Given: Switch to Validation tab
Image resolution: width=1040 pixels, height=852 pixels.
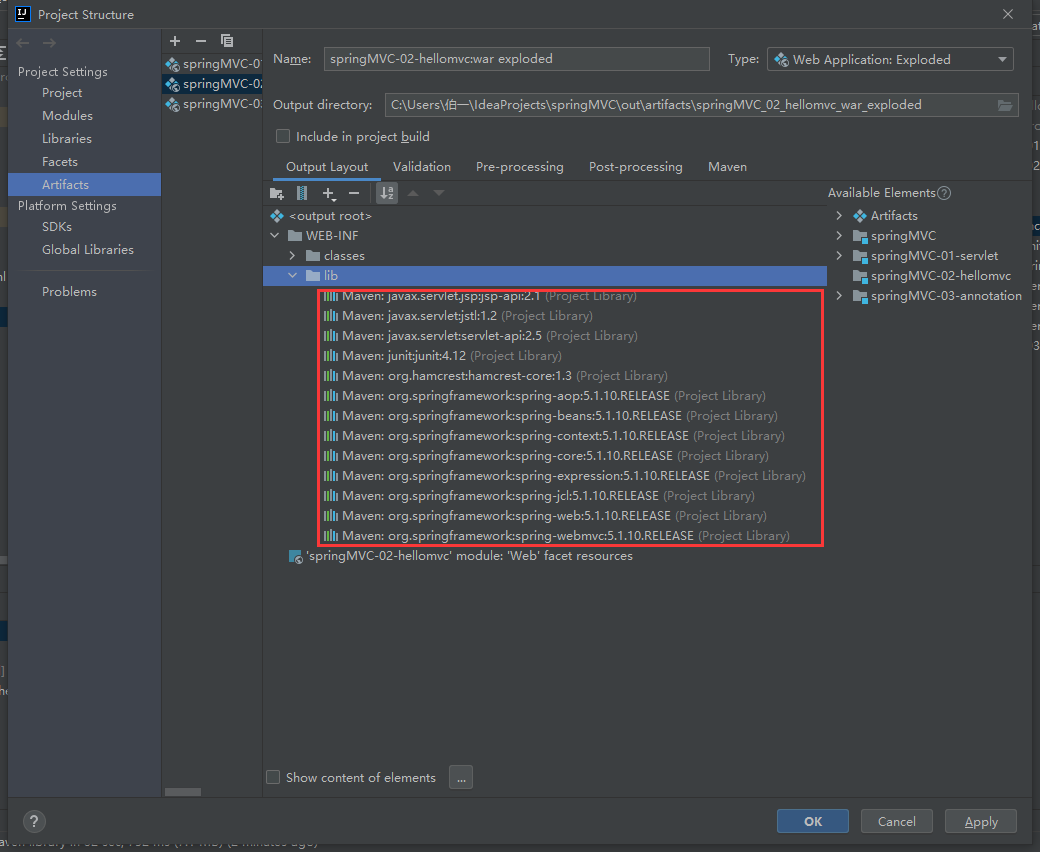Looking at the screenshot, I should [x=422, y=167].
